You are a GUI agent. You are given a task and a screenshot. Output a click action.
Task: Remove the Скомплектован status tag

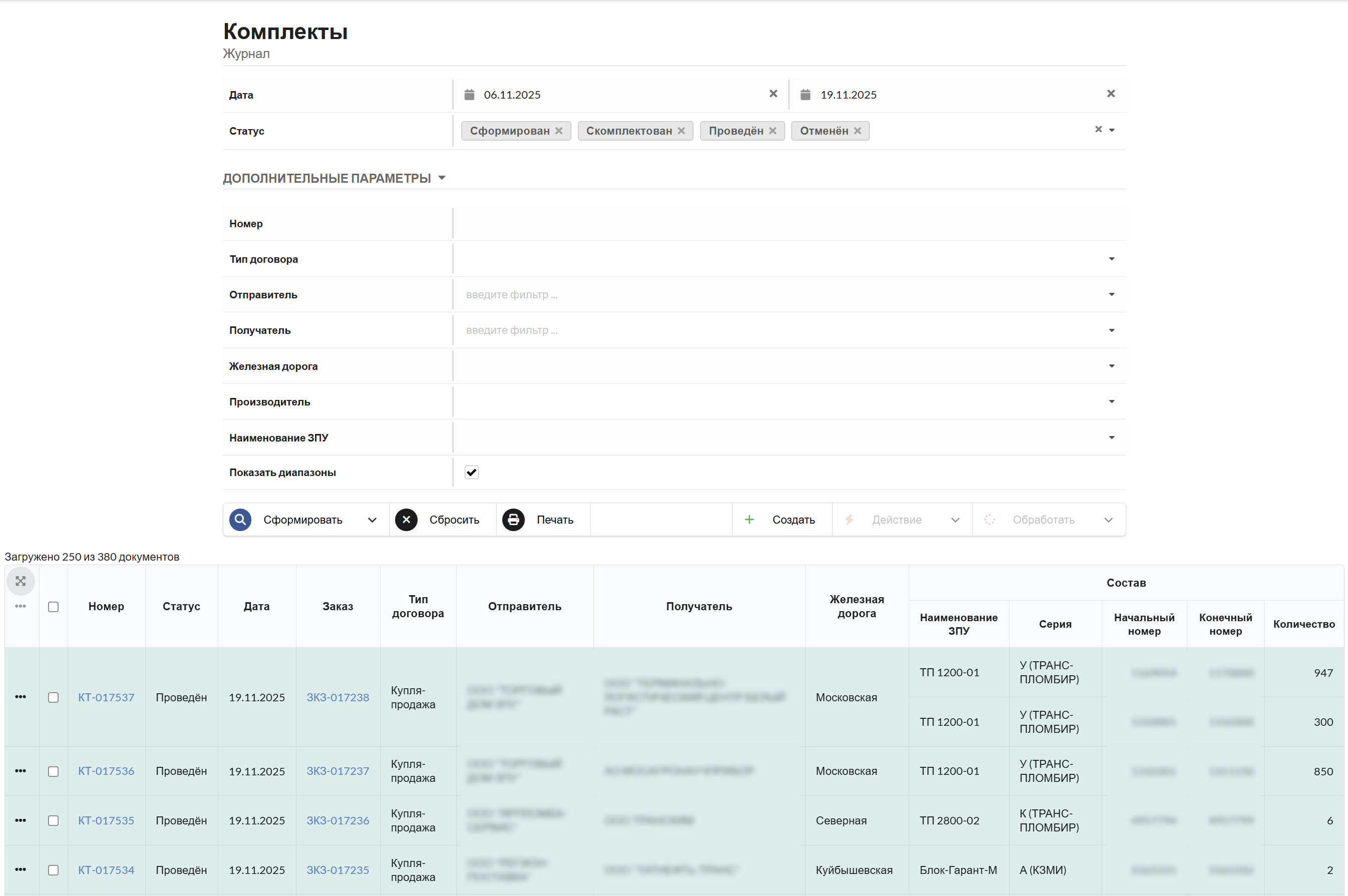[681, 131]
